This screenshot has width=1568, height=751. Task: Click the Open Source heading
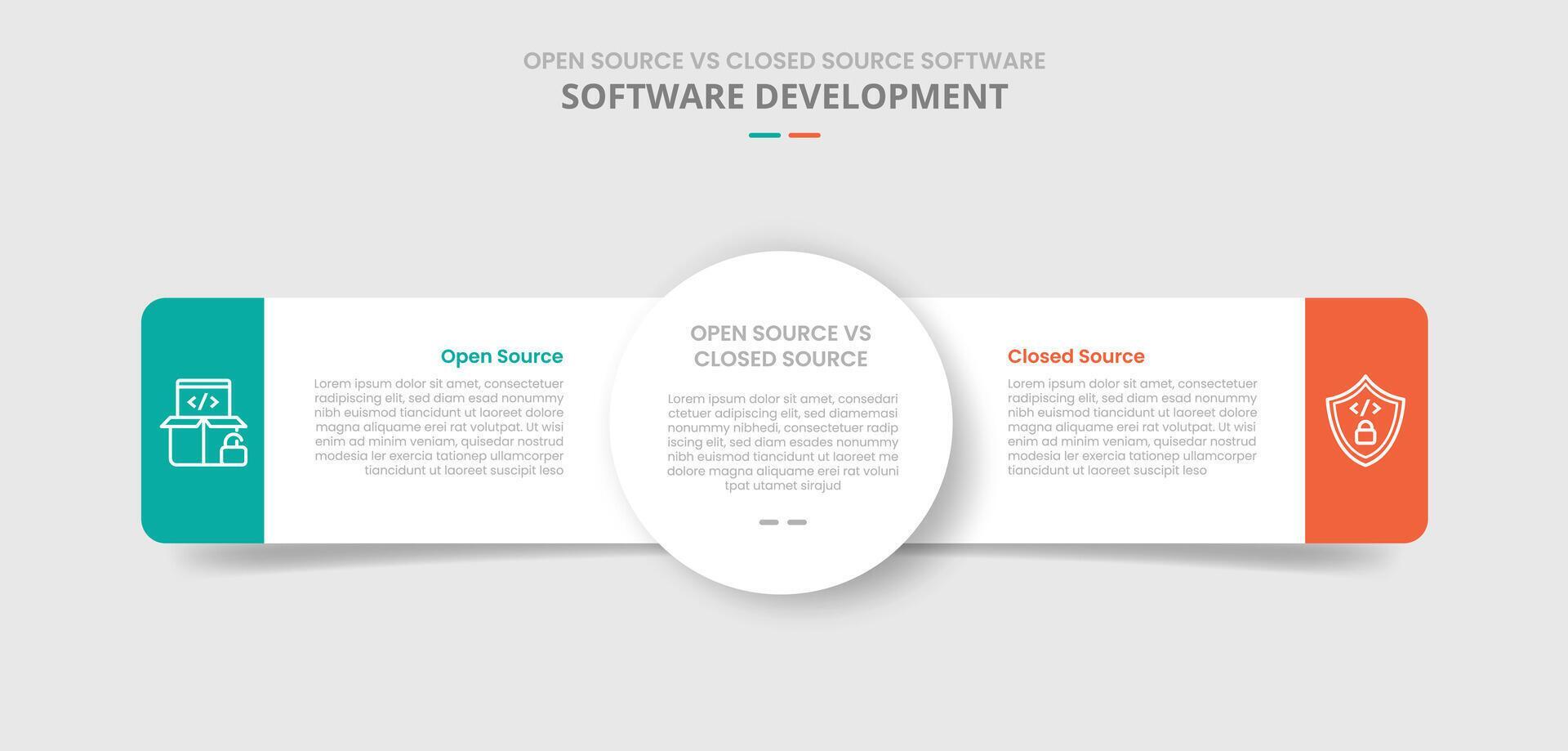501,356
